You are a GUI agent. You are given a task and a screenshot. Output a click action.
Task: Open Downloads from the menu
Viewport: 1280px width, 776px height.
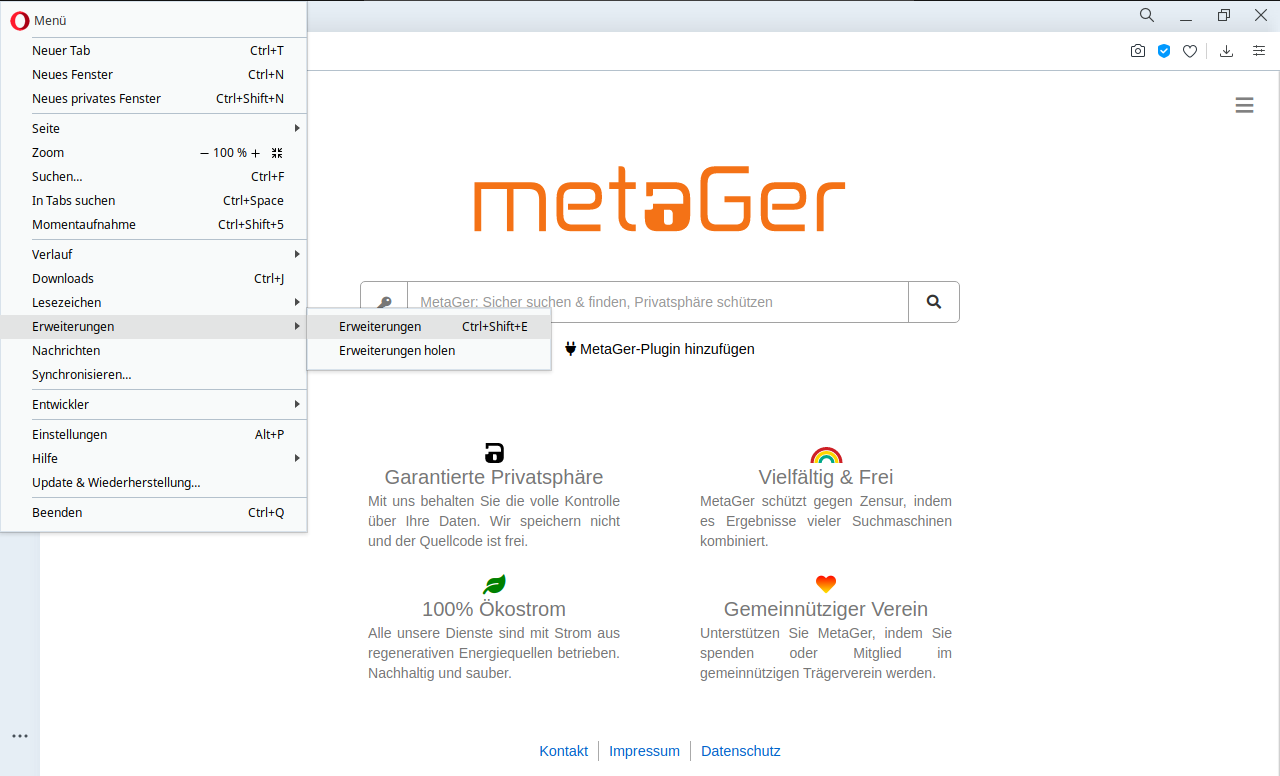(154, 279)
